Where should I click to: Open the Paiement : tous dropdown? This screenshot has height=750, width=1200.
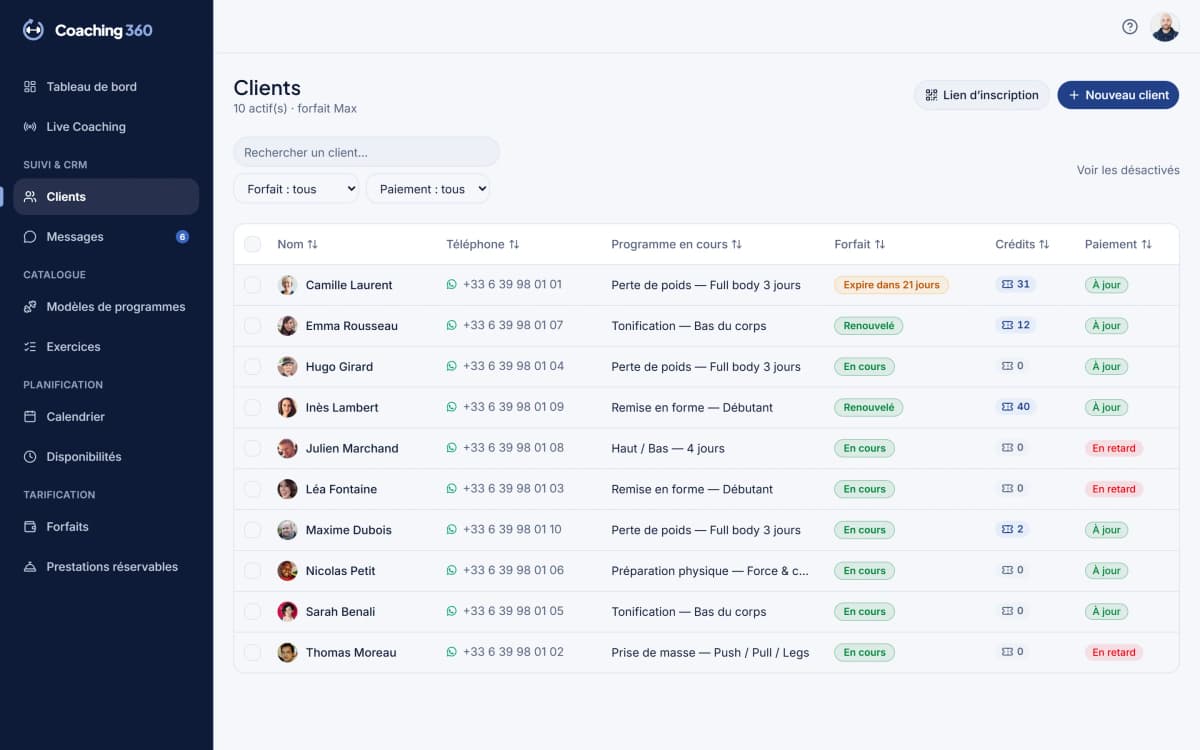tap(428, 189)
